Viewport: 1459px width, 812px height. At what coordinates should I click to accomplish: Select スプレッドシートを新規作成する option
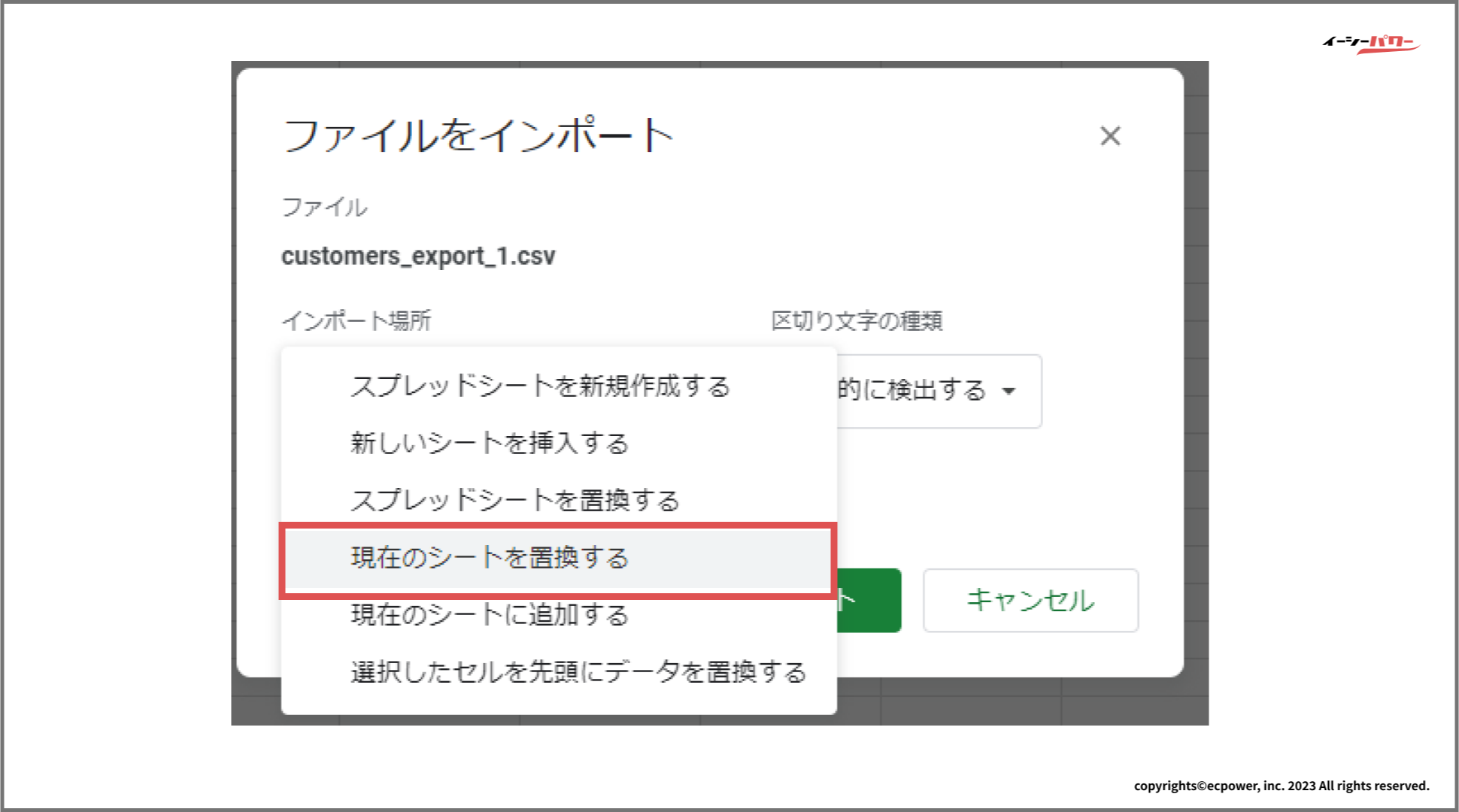click(x=540, y=386)
